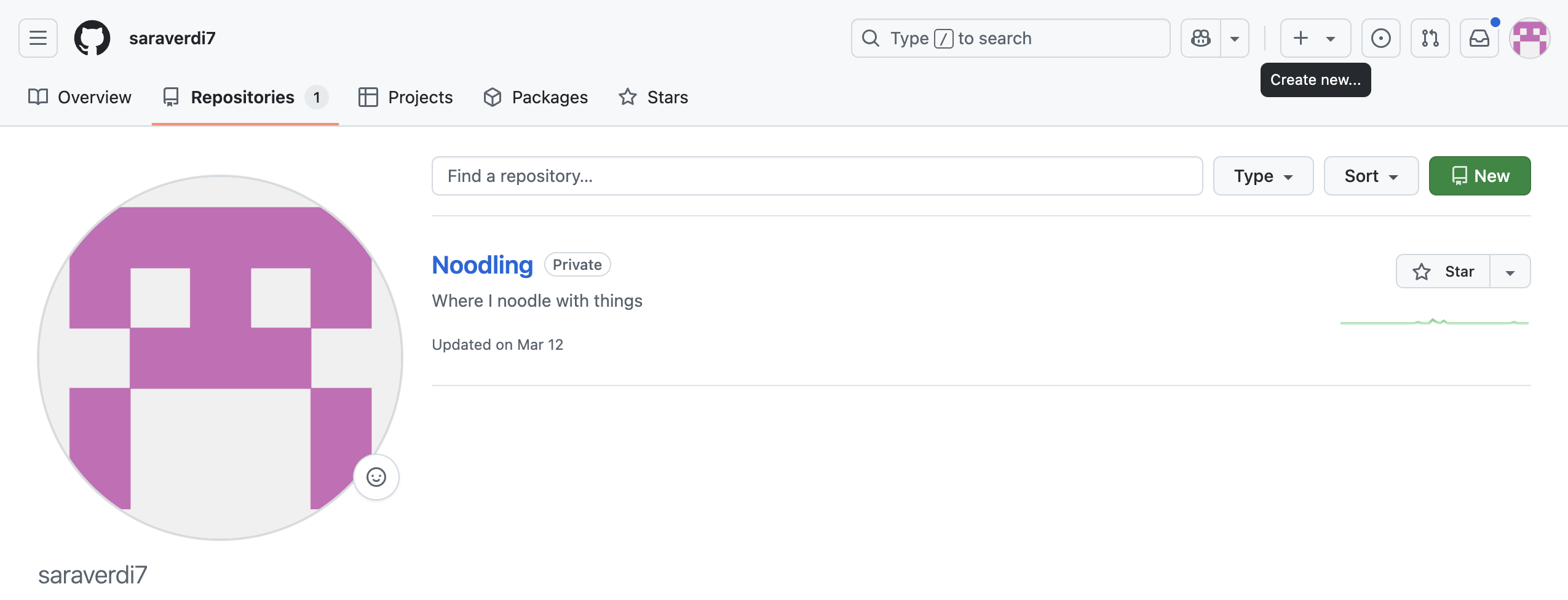Open the Type filter dropdown
The height and width of the screenshot is (600, 1568).
[1263, 176]
